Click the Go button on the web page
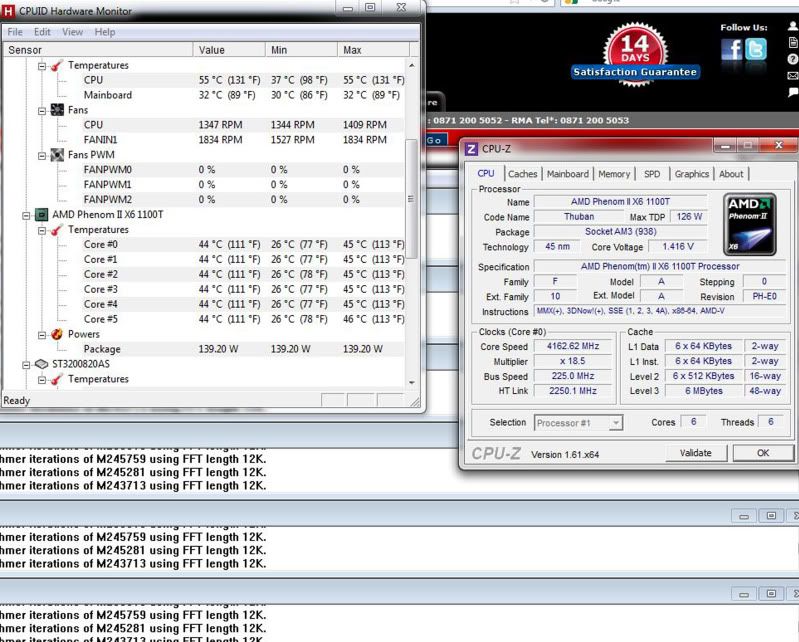Image resolution: width=799 pixels, height=642 pixels. click(436, 140)
